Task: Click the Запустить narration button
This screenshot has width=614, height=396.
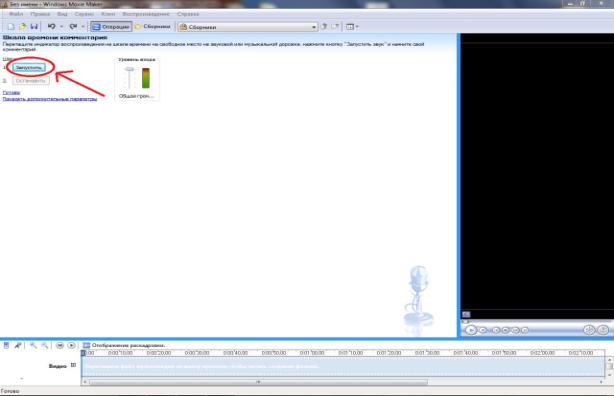Action: pyautogui.click(x=29, y=67)
